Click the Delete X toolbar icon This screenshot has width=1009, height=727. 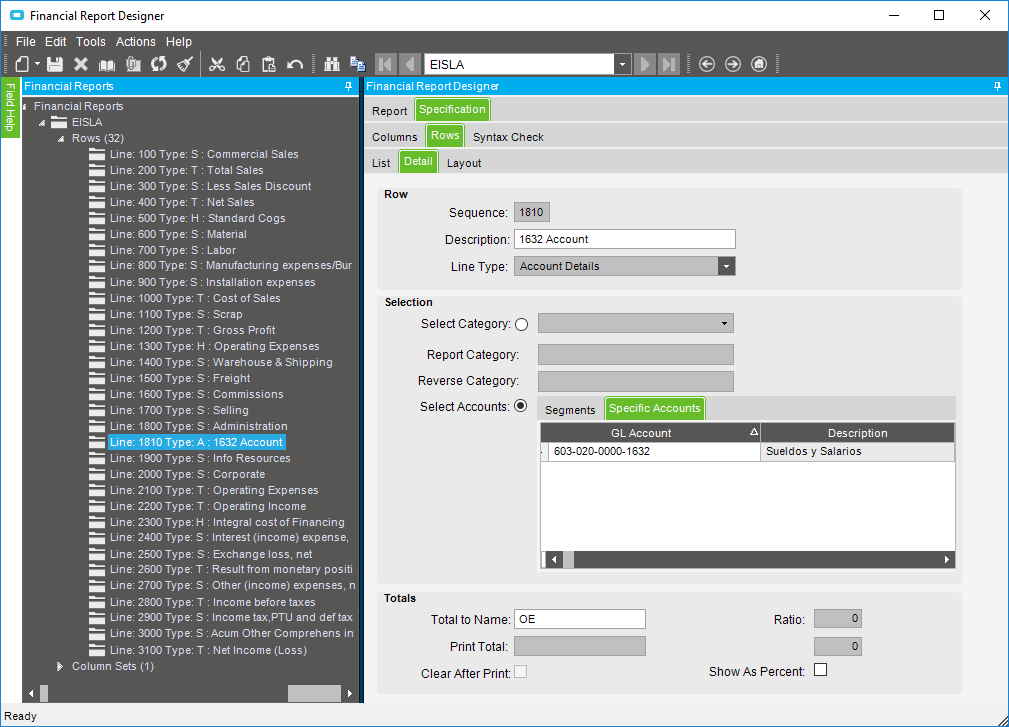click(81, 64)
